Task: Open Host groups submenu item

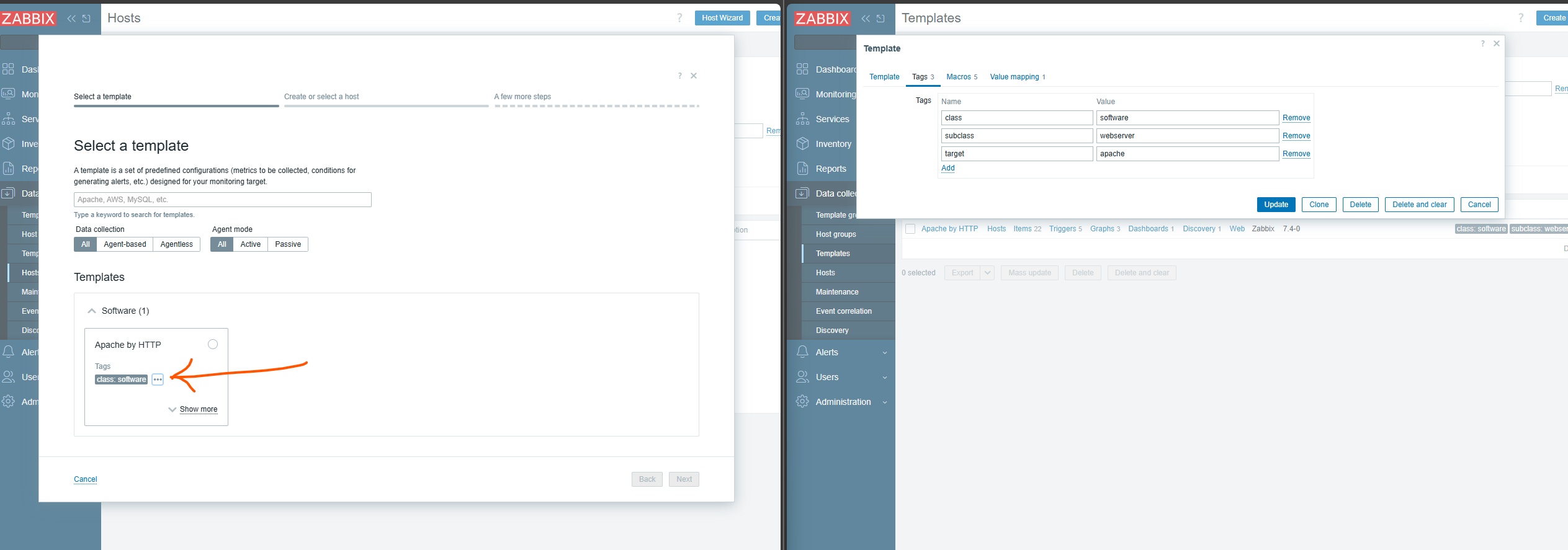Action: click(836, 234)
